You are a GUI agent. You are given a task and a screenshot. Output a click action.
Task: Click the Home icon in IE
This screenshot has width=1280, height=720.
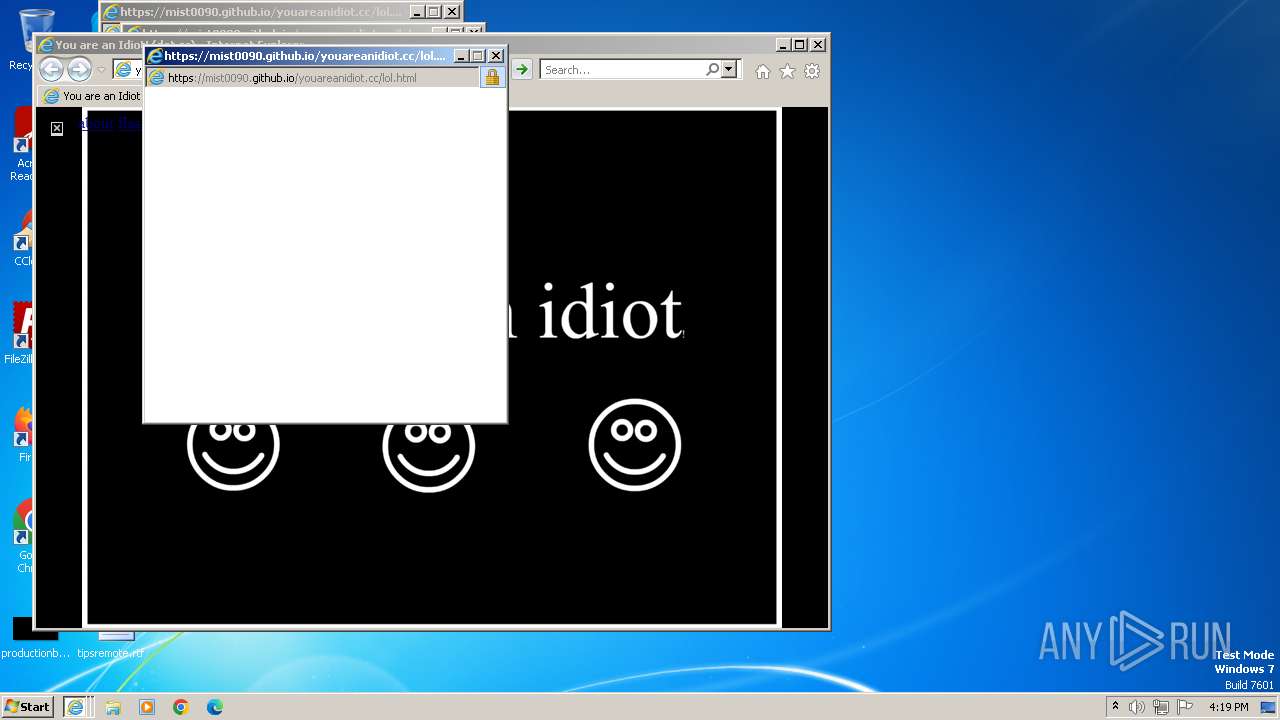(763, 71)
